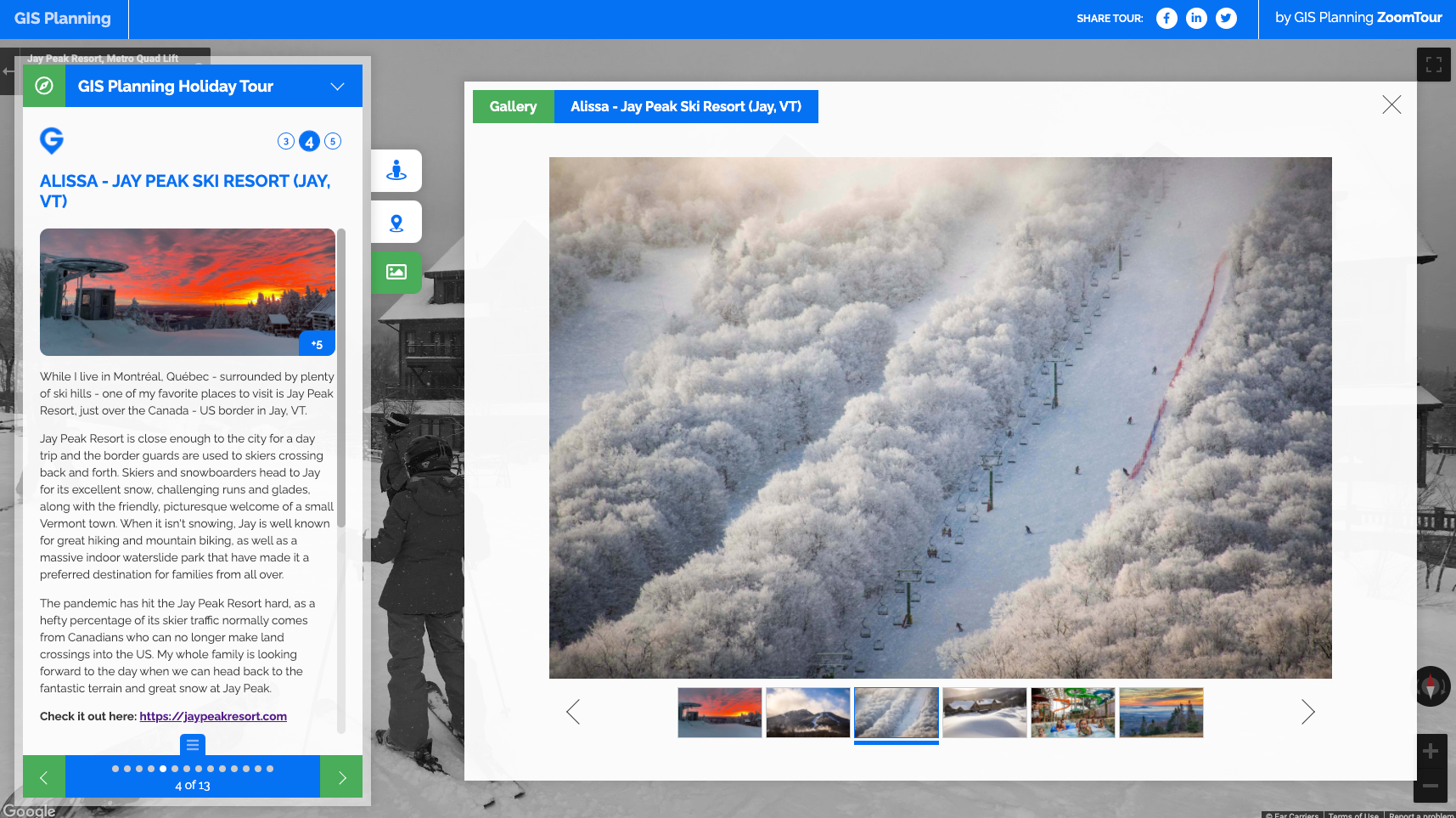Enter fullscreen mode
Viewport: 1456px width, 818px height.
(x=1433, y=65)
